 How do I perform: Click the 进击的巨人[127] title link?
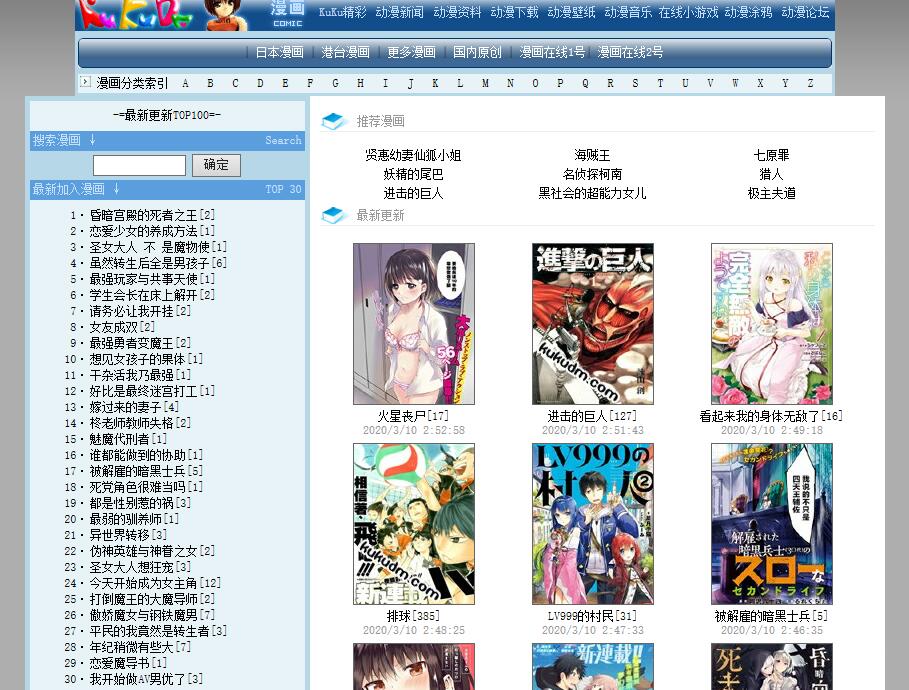(592, 416)
